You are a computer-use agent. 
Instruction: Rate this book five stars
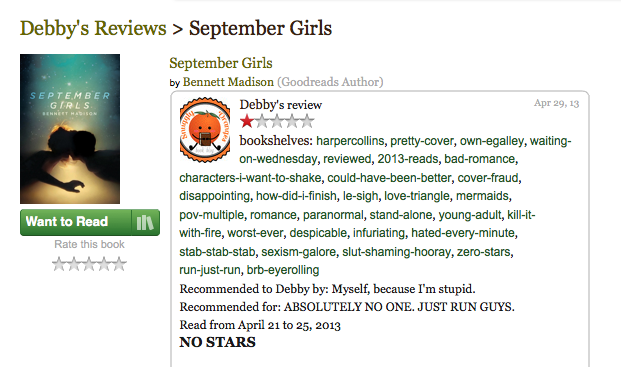click(119, 264)
